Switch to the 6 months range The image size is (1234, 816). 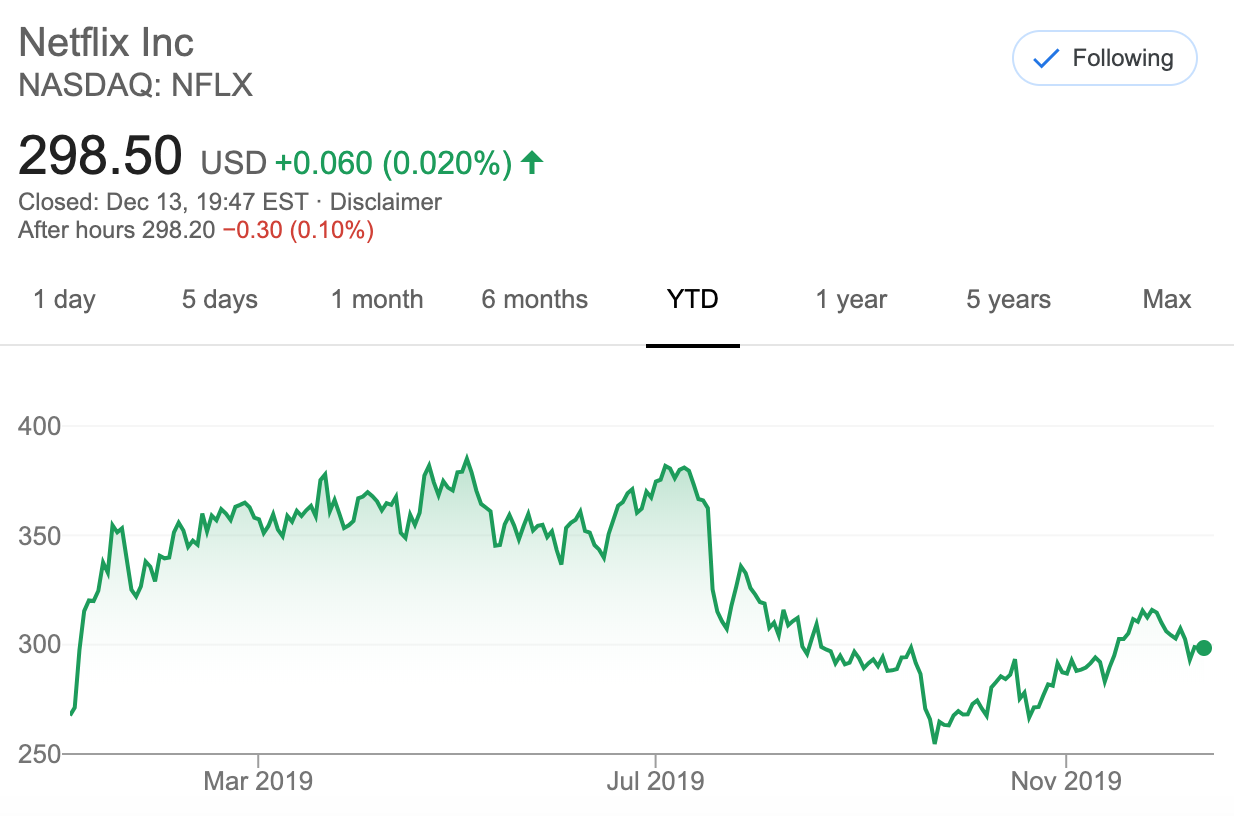click(x=534, y=299)
